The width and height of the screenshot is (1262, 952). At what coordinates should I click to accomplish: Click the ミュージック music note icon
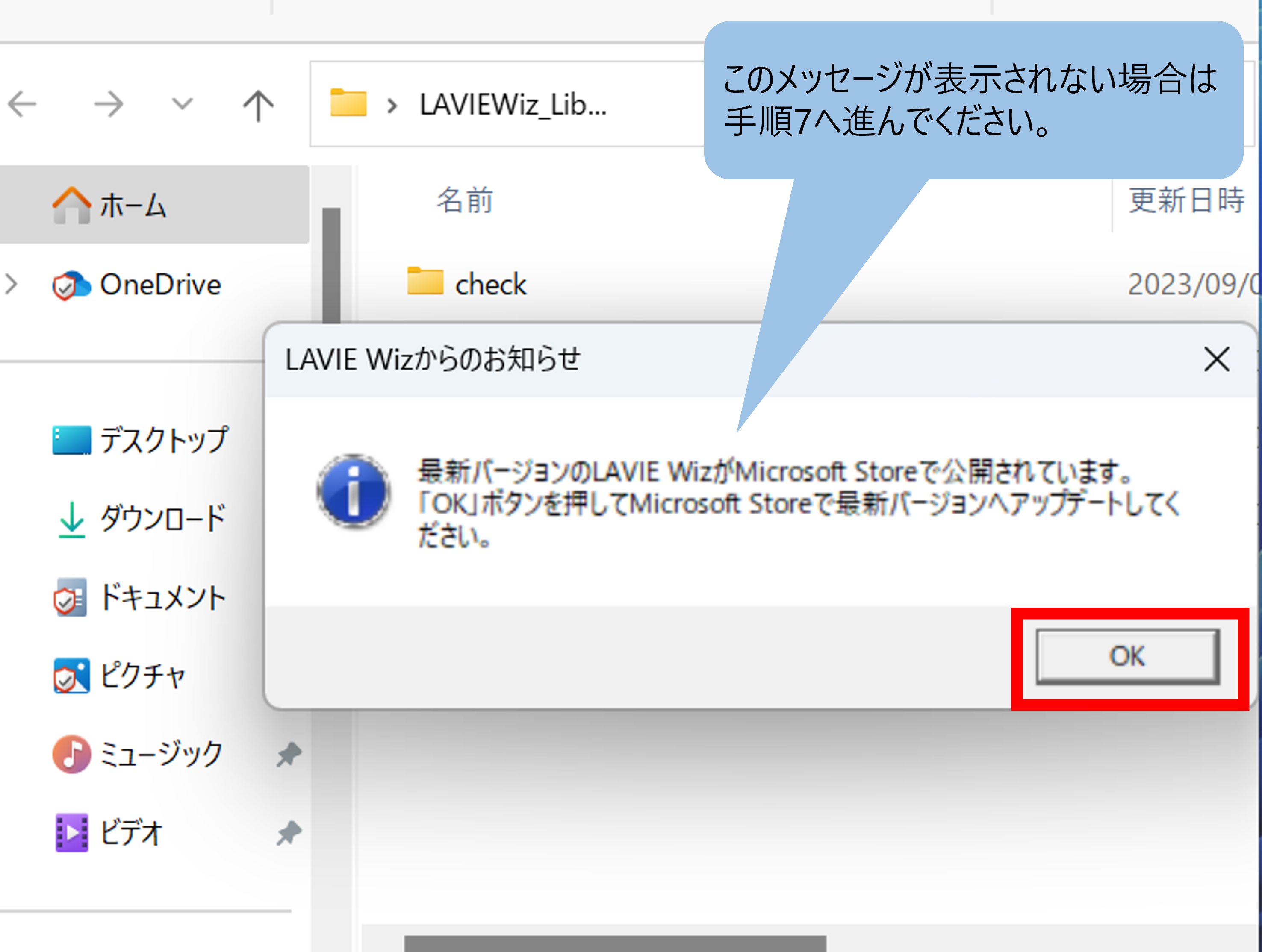pyautogui.click(x=71, y=754)
